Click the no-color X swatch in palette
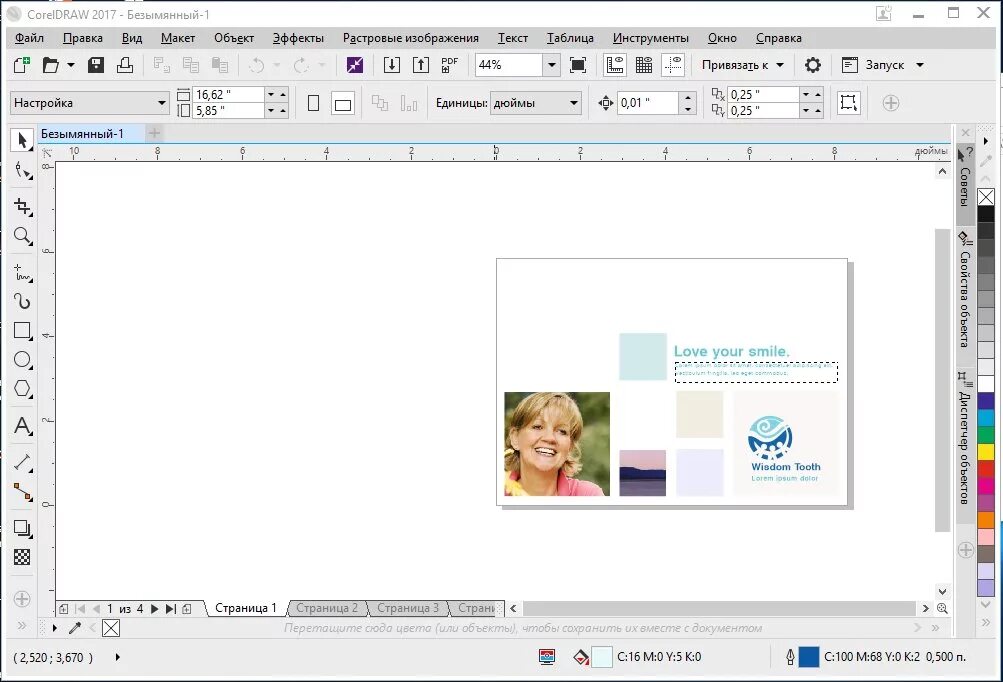This screenshot has height=682, width=1003. point(986,197)
